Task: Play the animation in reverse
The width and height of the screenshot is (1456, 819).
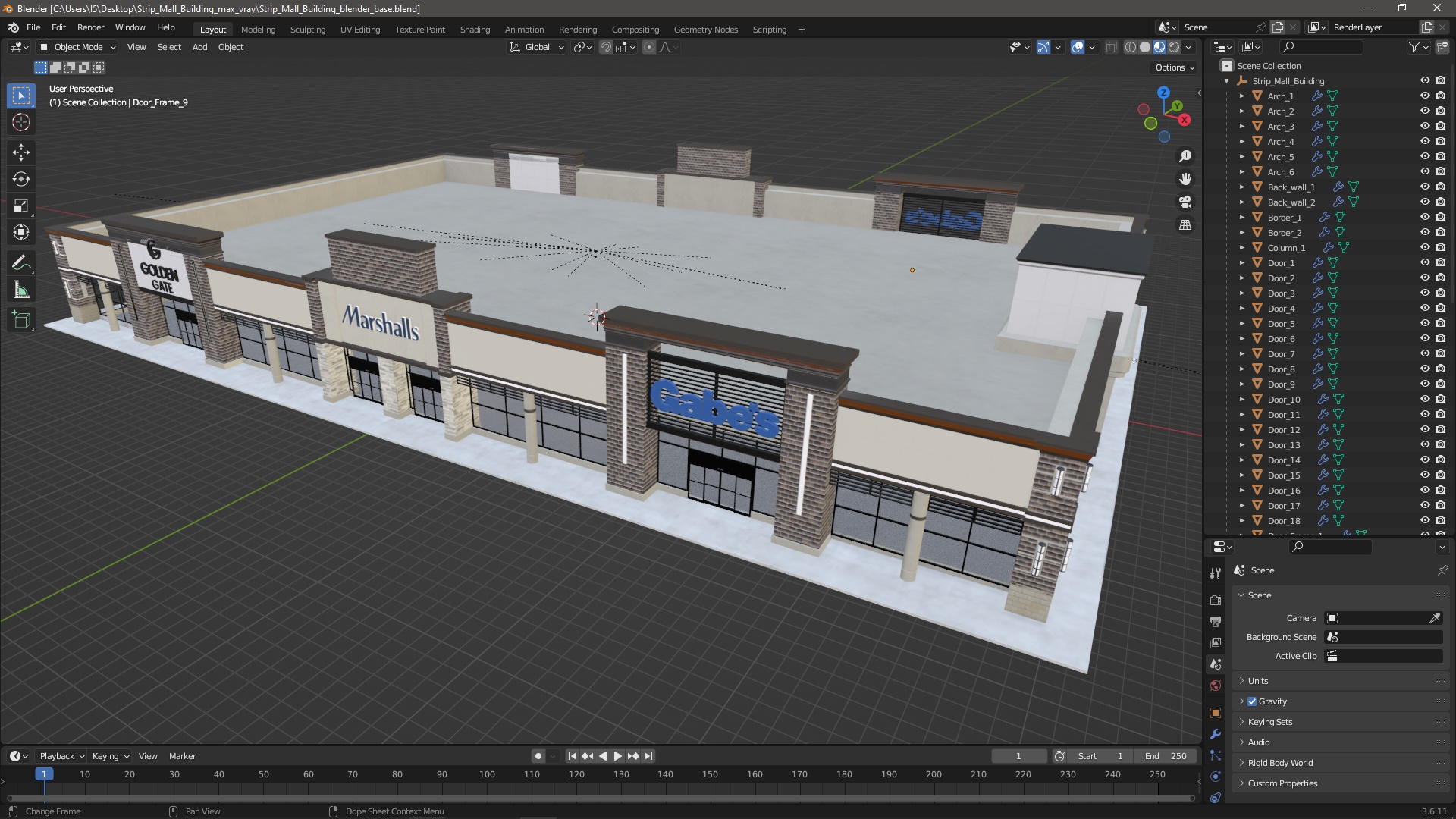Action: pyautogui.click(x=603, y=756)
